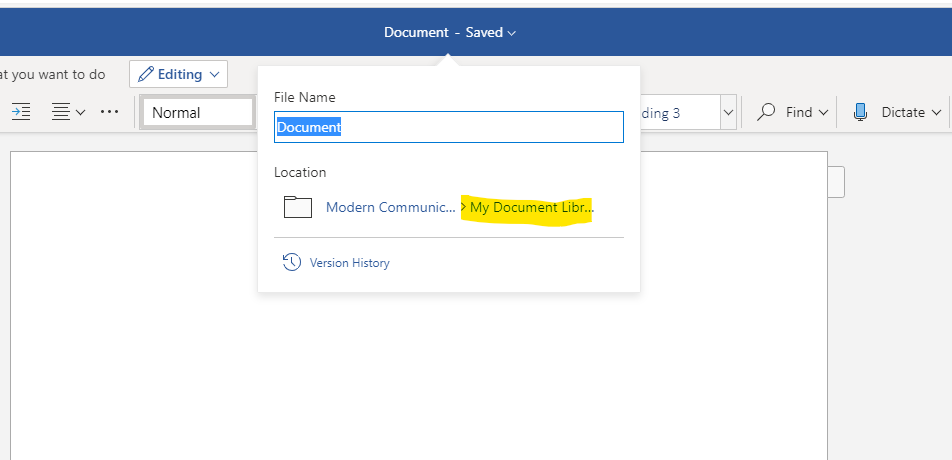Click the folder icon under Location
Viewport: 952px width, 460px height.
(298, 207)
